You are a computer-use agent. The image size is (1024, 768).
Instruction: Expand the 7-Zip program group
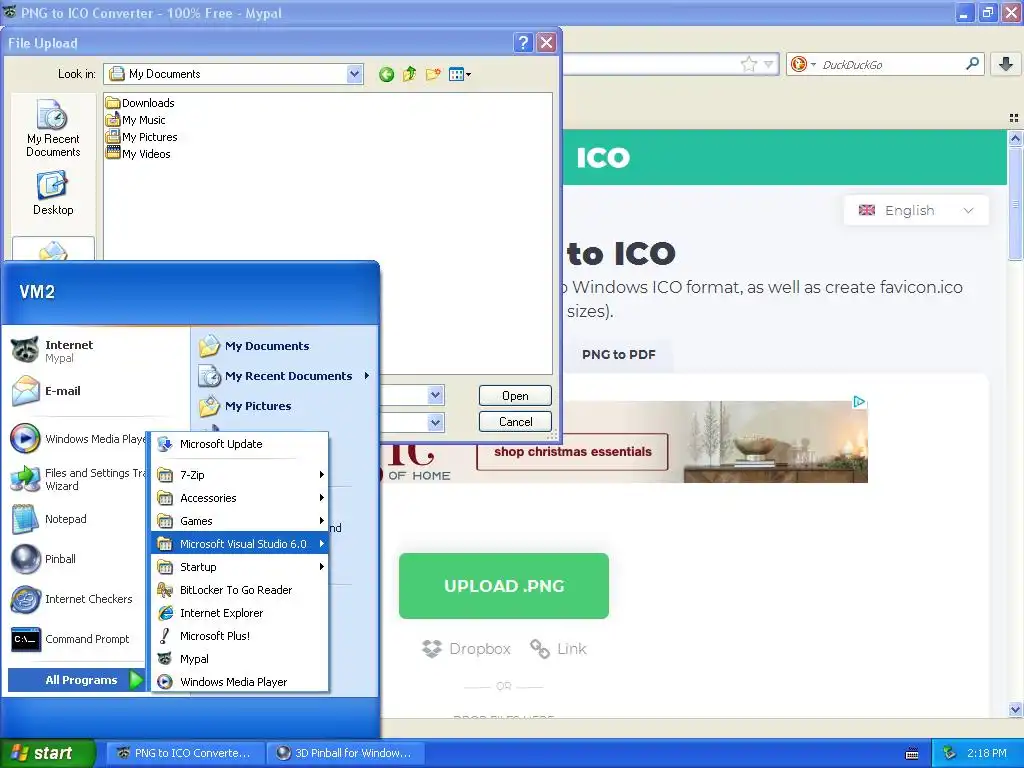pos(240,475)
